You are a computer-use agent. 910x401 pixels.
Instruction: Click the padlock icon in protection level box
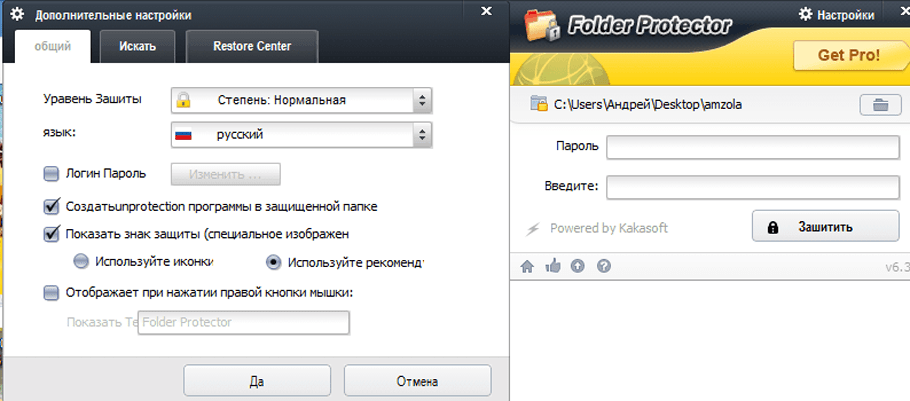click(x=183, y=100)
